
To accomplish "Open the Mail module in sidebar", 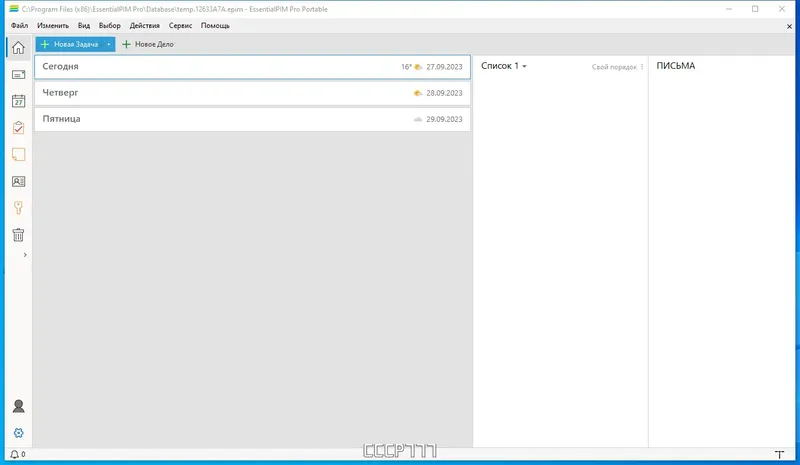I will point(18,75).
